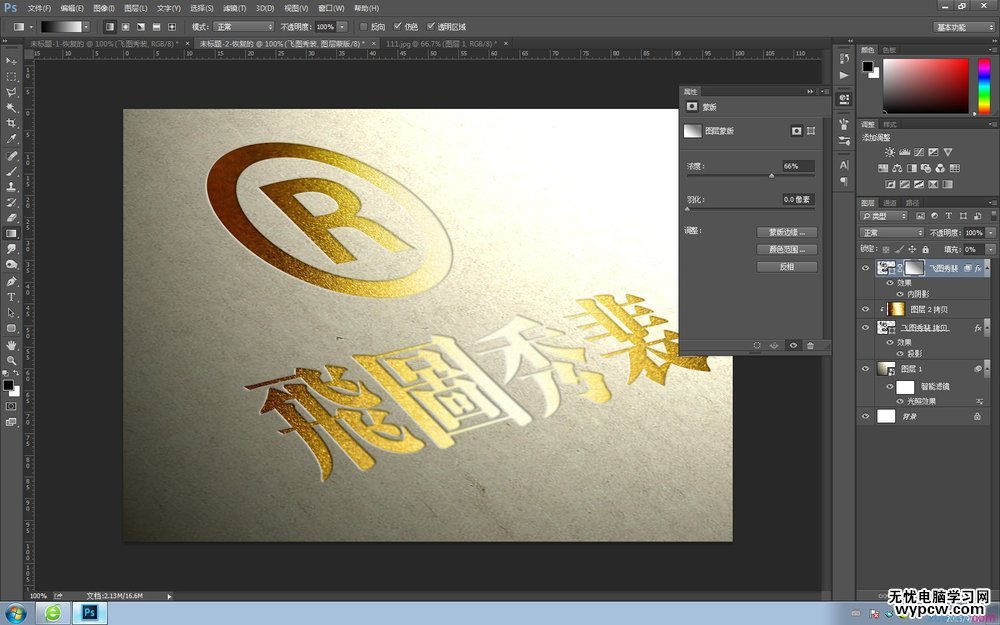This screenshot has width=1000, height=625.
Task: Open the blend mode dropdown in Layers panel
Action: [x=889, y=232]
